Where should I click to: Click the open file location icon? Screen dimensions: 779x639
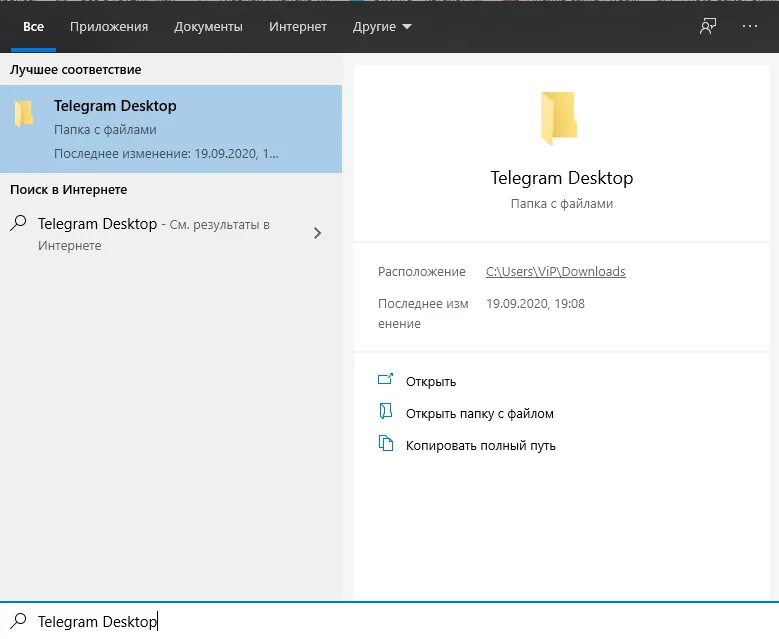coord(386,411)
